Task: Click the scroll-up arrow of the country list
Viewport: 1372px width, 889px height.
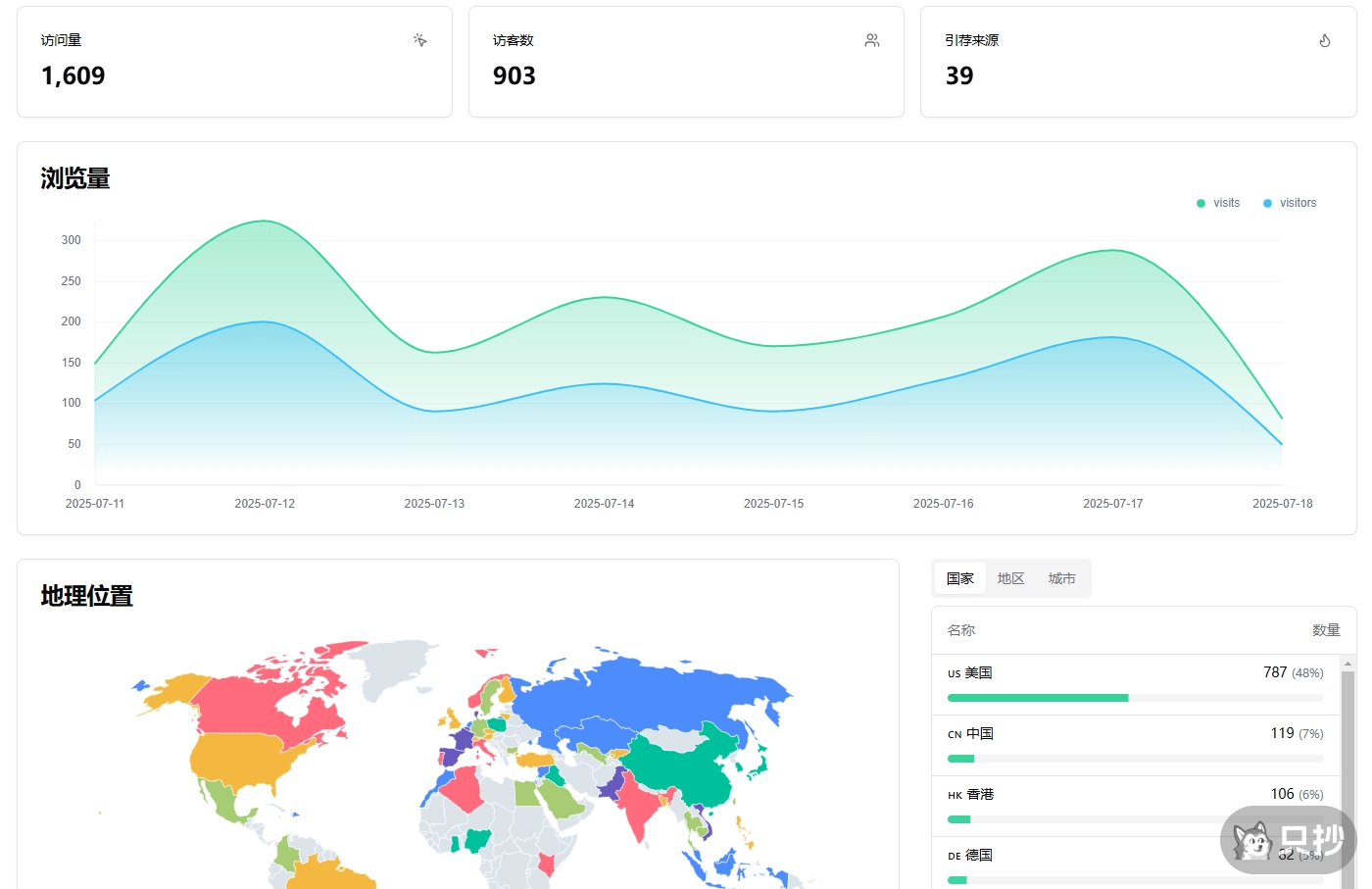Action: [1347, 664]
